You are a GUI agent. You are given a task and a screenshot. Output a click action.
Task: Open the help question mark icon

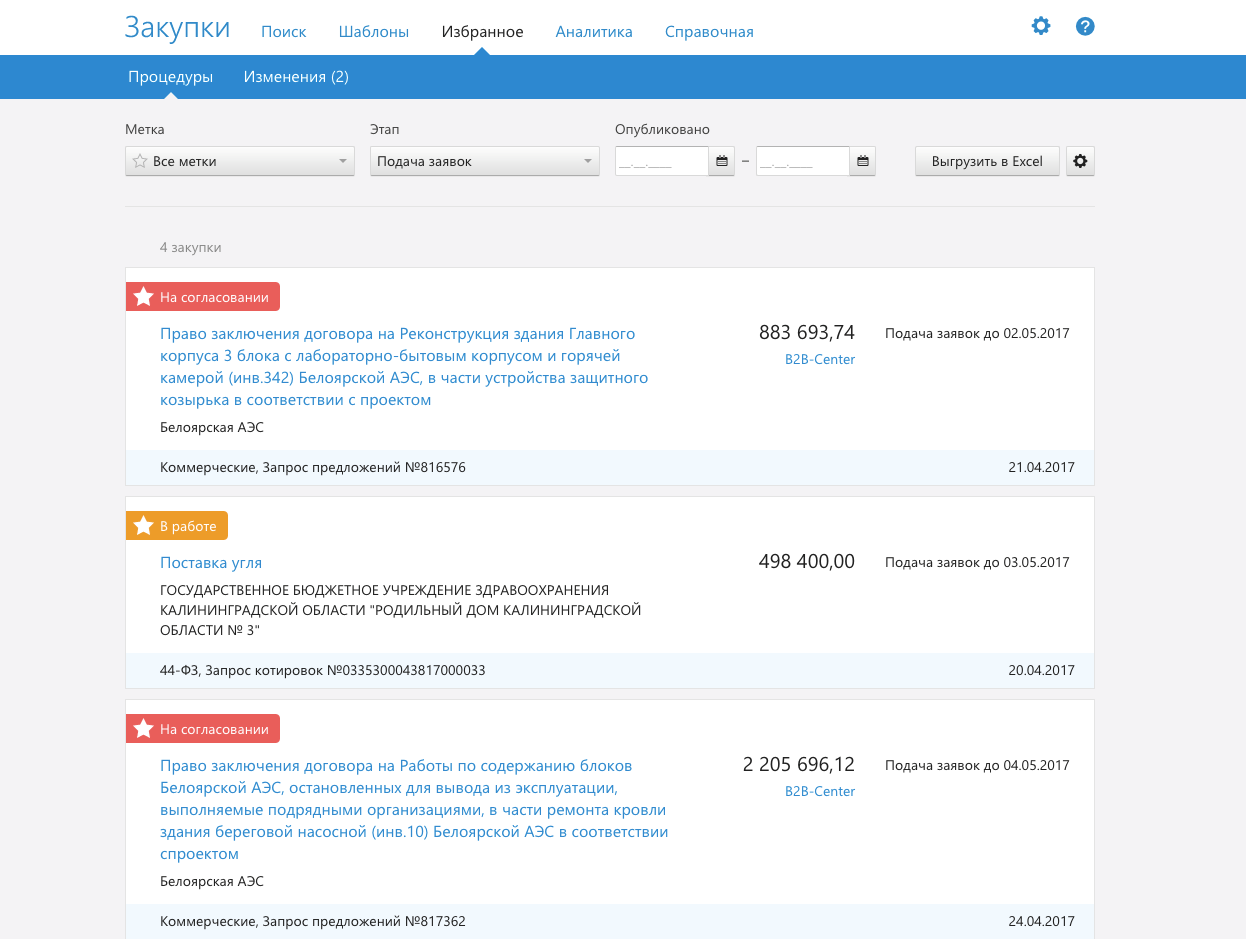[x=1085, y=27]
